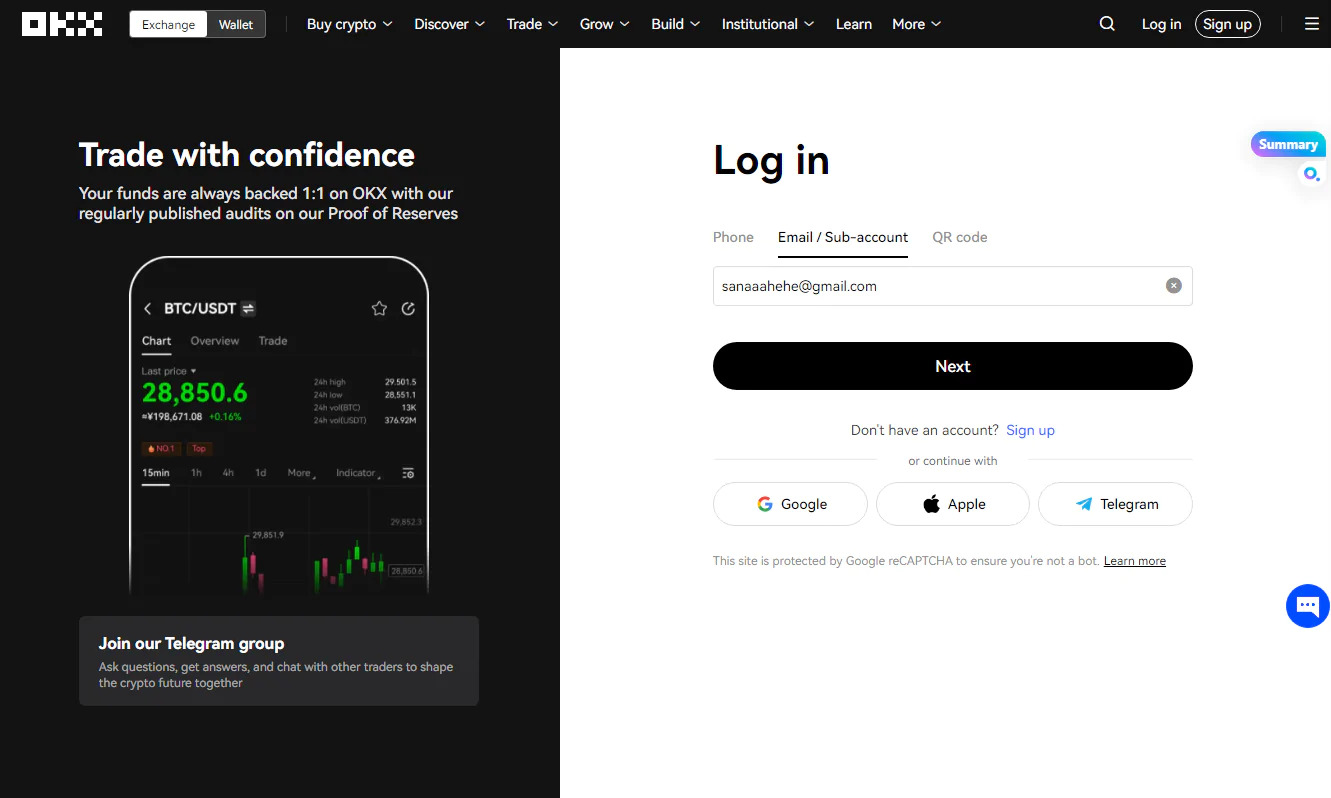This screenshot has width=1331, height=798.
Task: Expand the Build menu
Action: [x=675, y=24]
